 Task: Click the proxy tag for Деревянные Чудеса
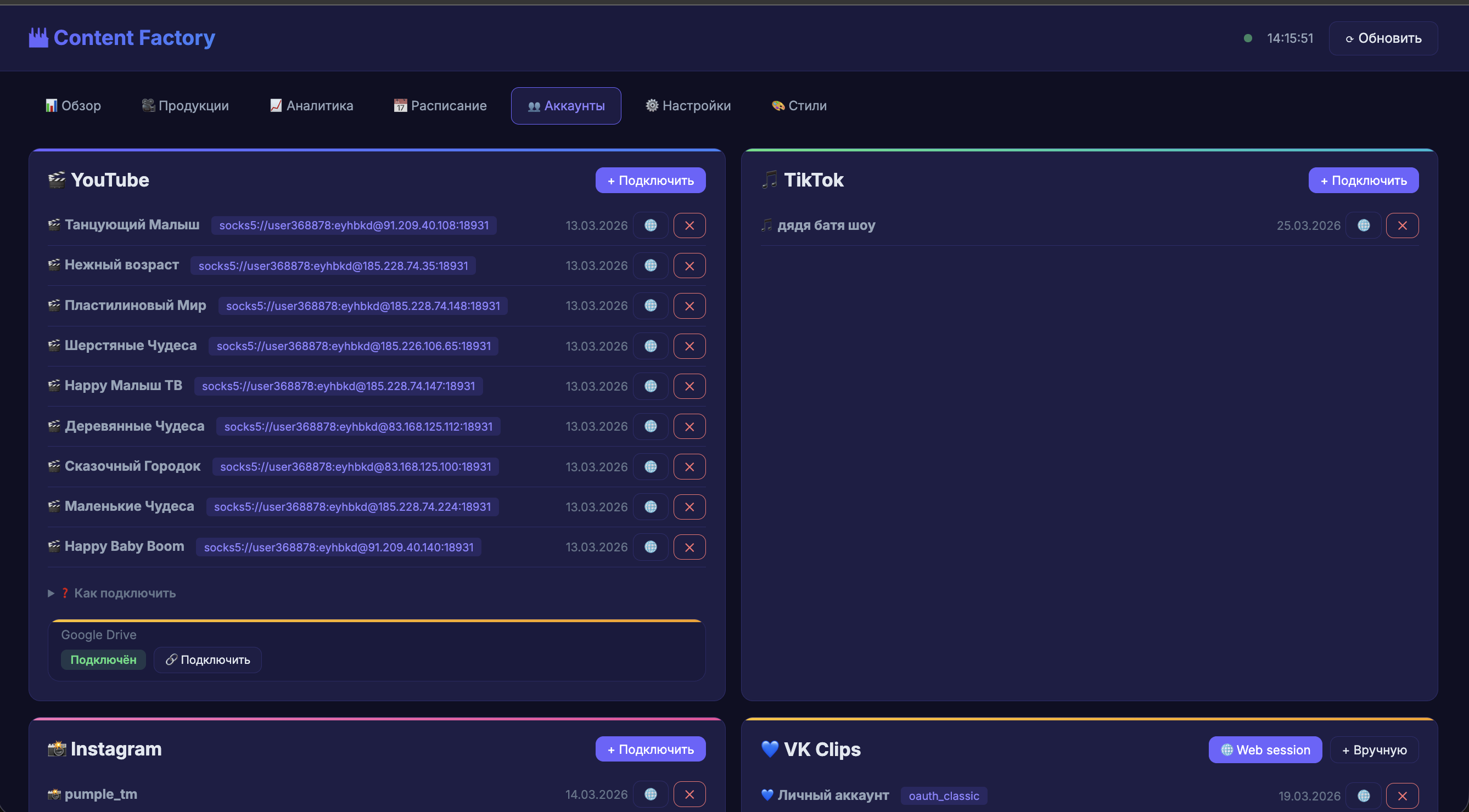[358, 426]
